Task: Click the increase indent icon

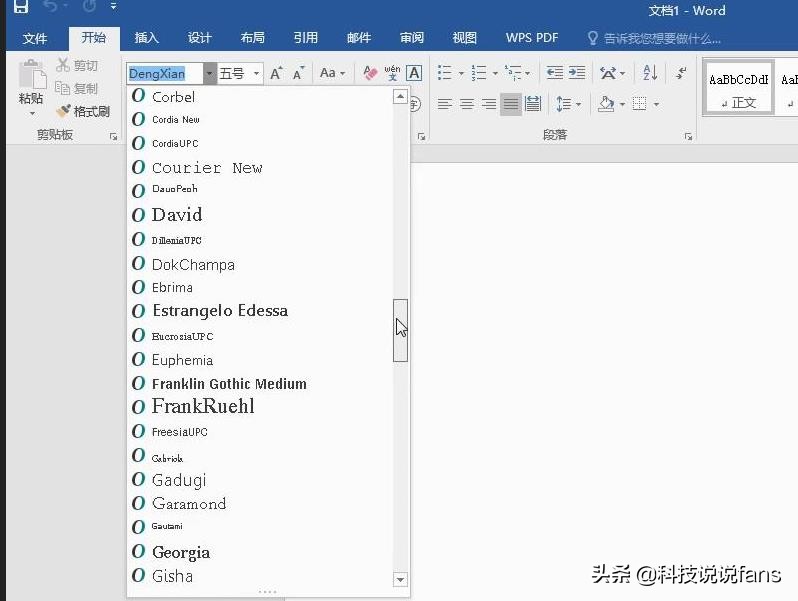Action: [x=577, y=73]
